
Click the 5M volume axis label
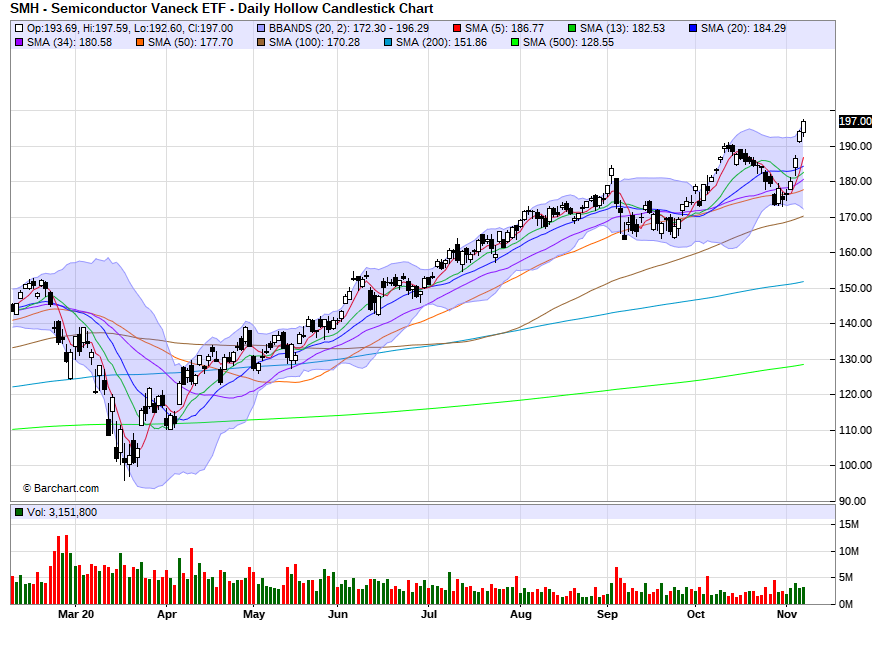pos(846,577)
